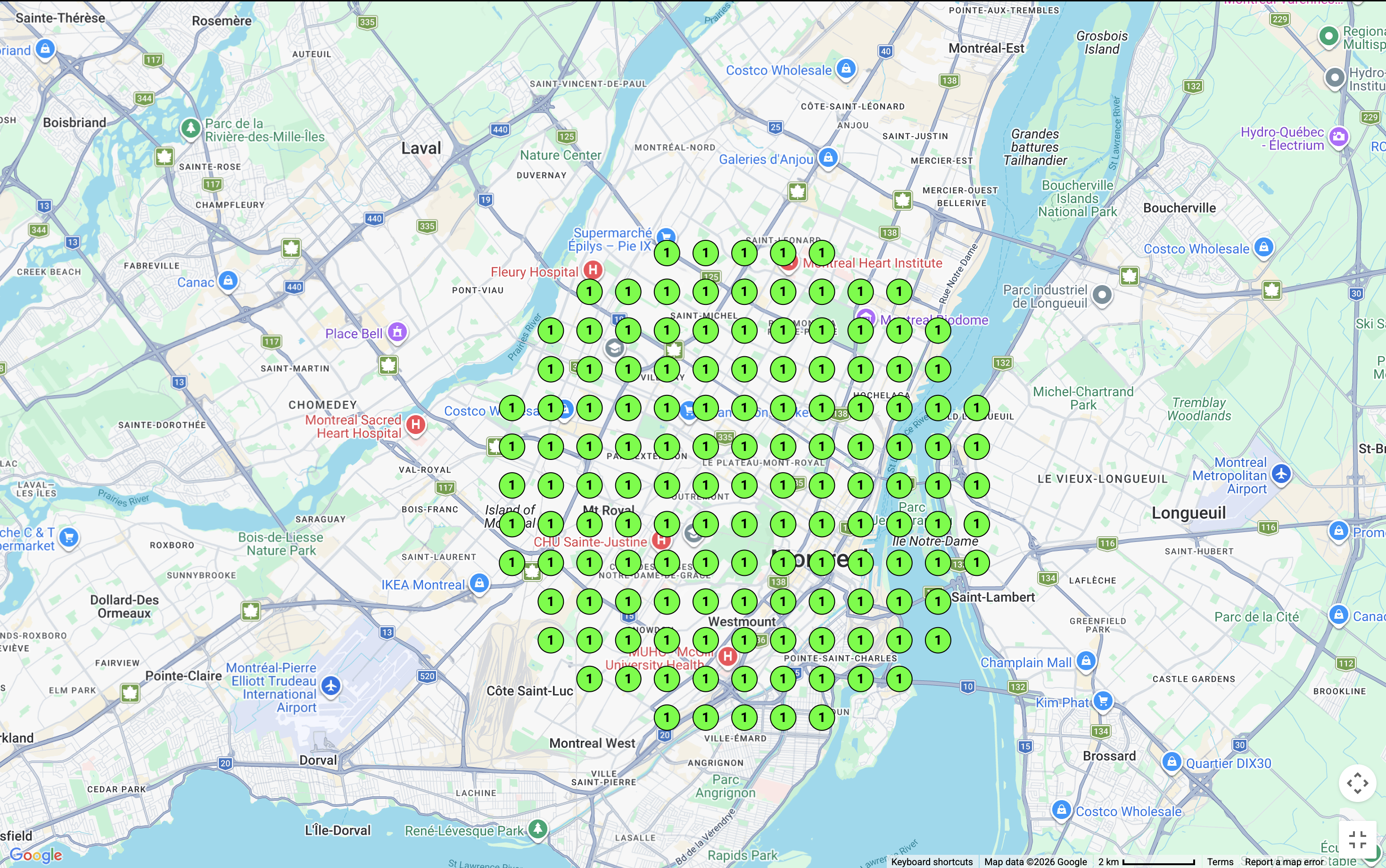Select the Boucherville Islands National Park label
This screenshot has width=1386, height=868.
coord(1077,199)
